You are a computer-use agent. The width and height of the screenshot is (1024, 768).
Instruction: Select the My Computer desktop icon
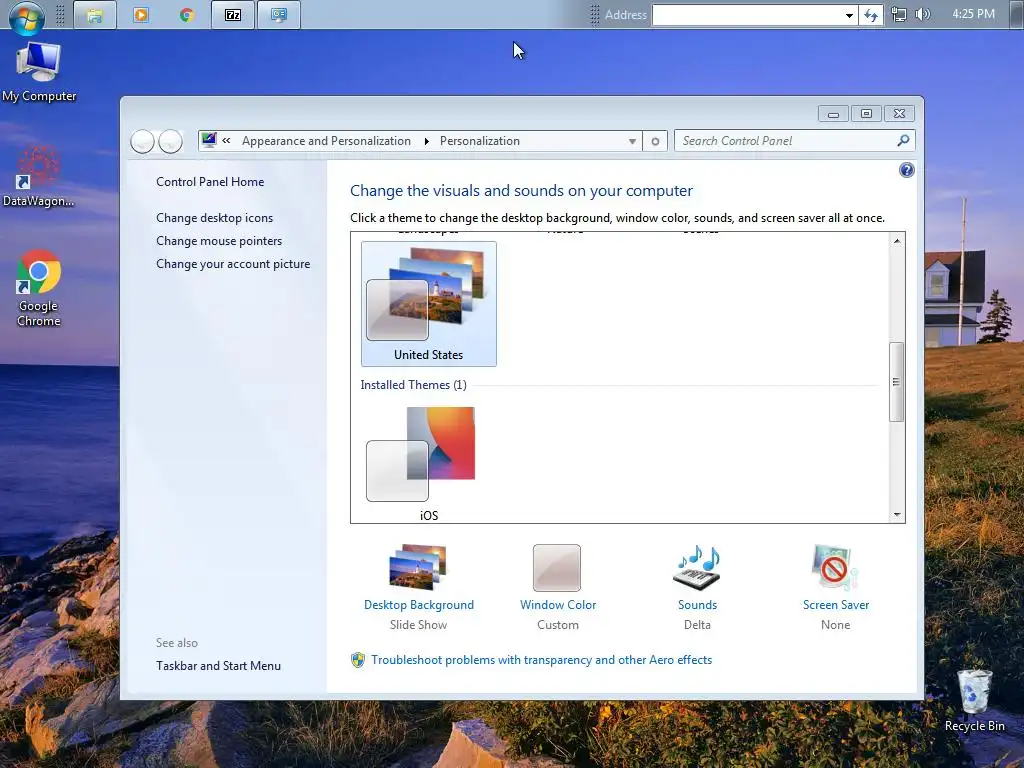[39, 72]
